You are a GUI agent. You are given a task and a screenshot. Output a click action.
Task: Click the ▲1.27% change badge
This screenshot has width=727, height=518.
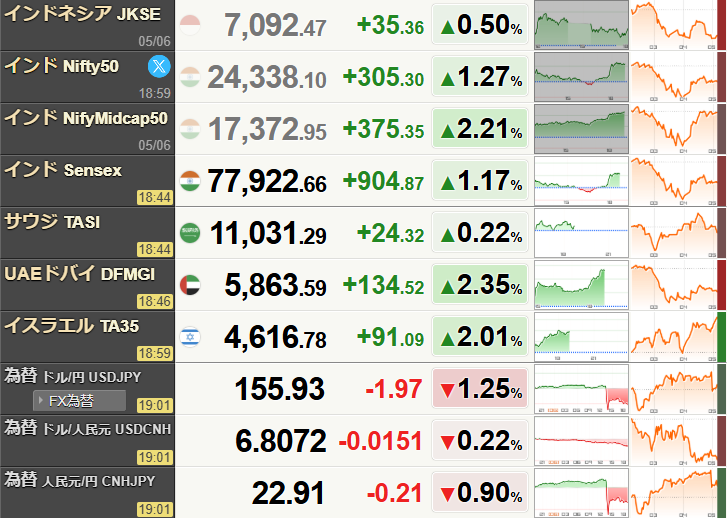click(480, 77)
